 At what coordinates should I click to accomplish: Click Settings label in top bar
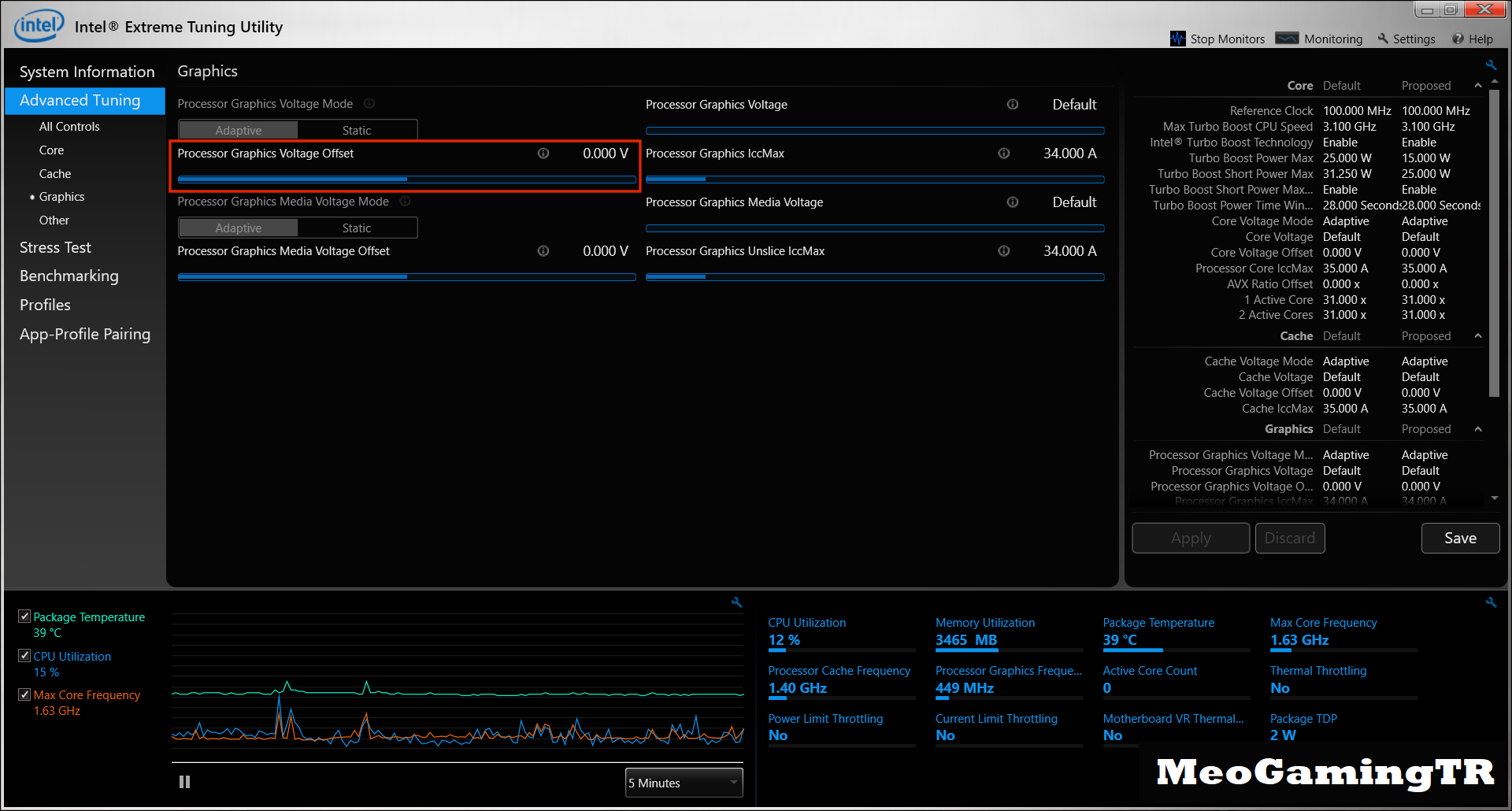pyautogui.click(x=1414, y=39)
